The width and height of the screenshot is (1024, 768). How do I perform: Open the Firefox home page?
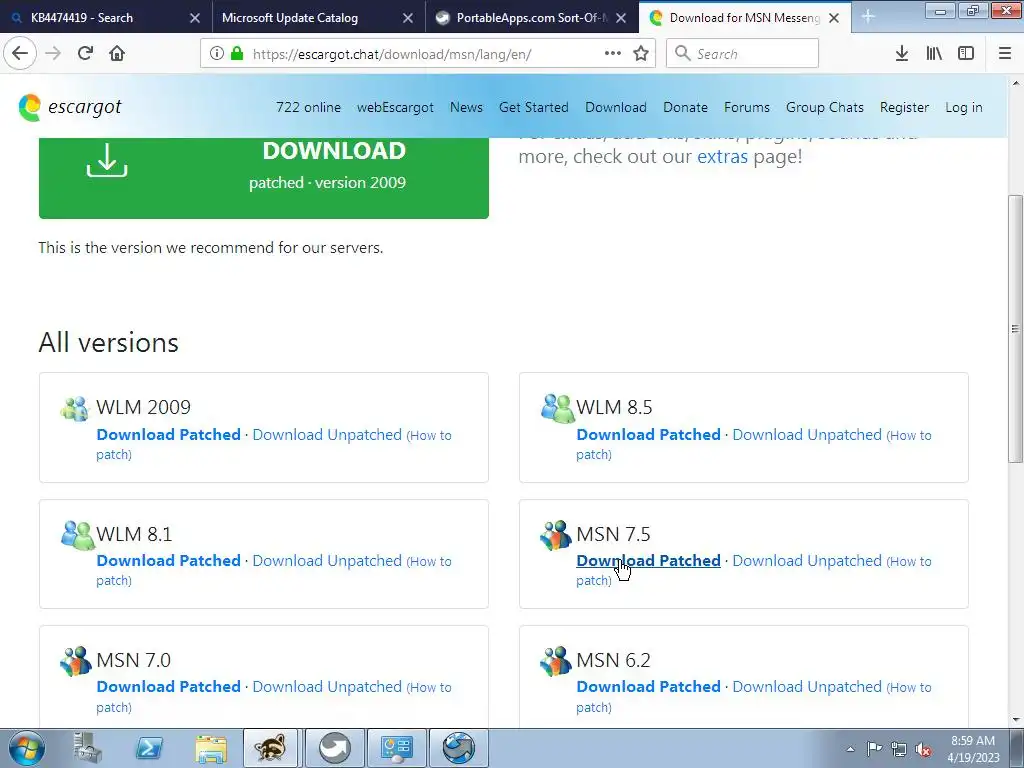click(x=117, y=54)
